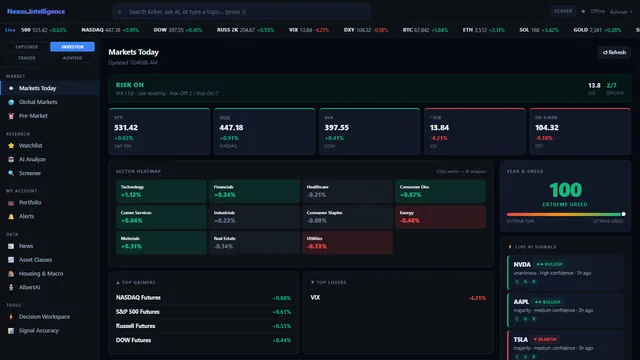Click the Global Markets globe icon
640x360 pixels.
point(11,102)
